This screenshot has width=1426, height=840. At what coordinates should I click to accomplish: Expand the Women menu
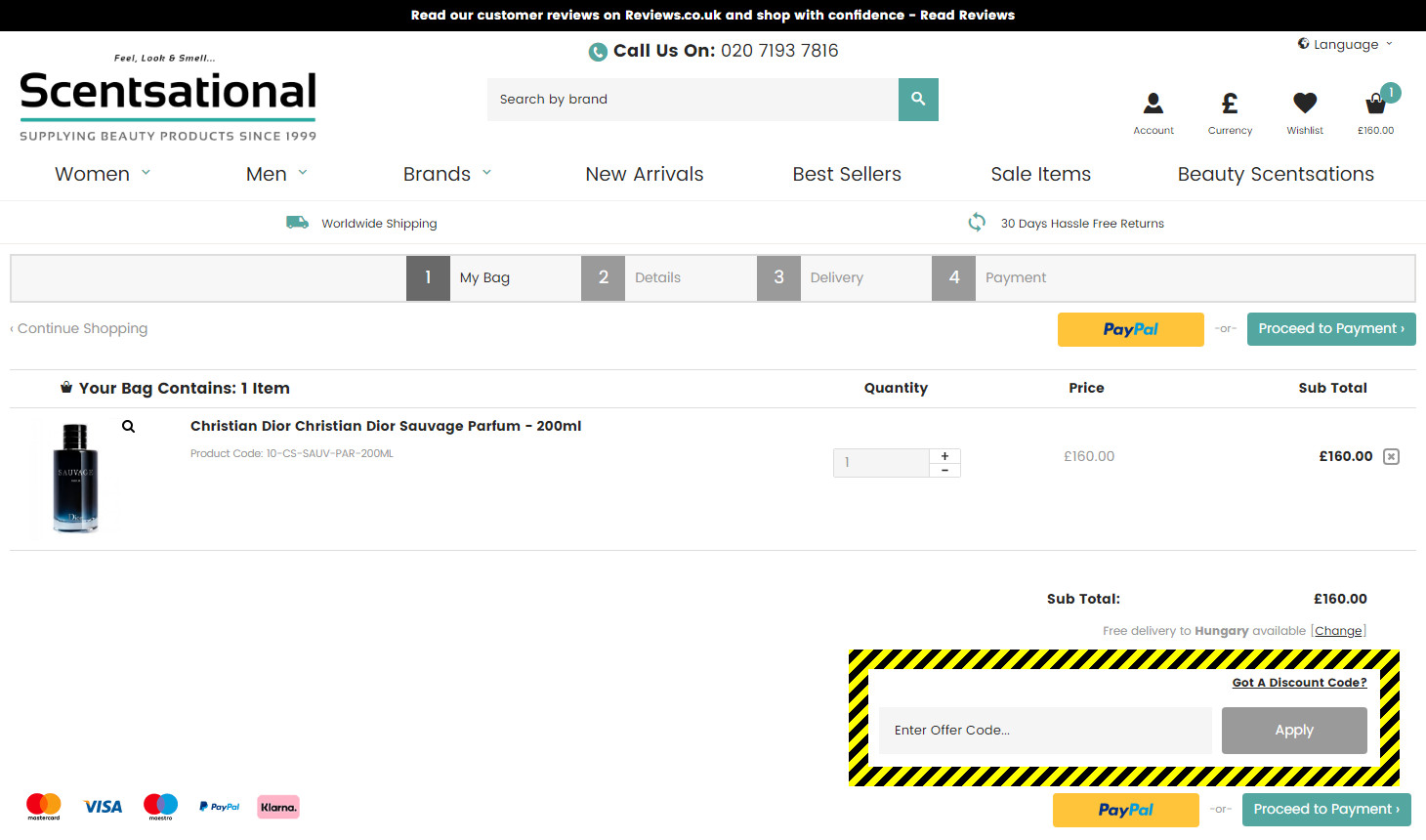coord(103,174)
